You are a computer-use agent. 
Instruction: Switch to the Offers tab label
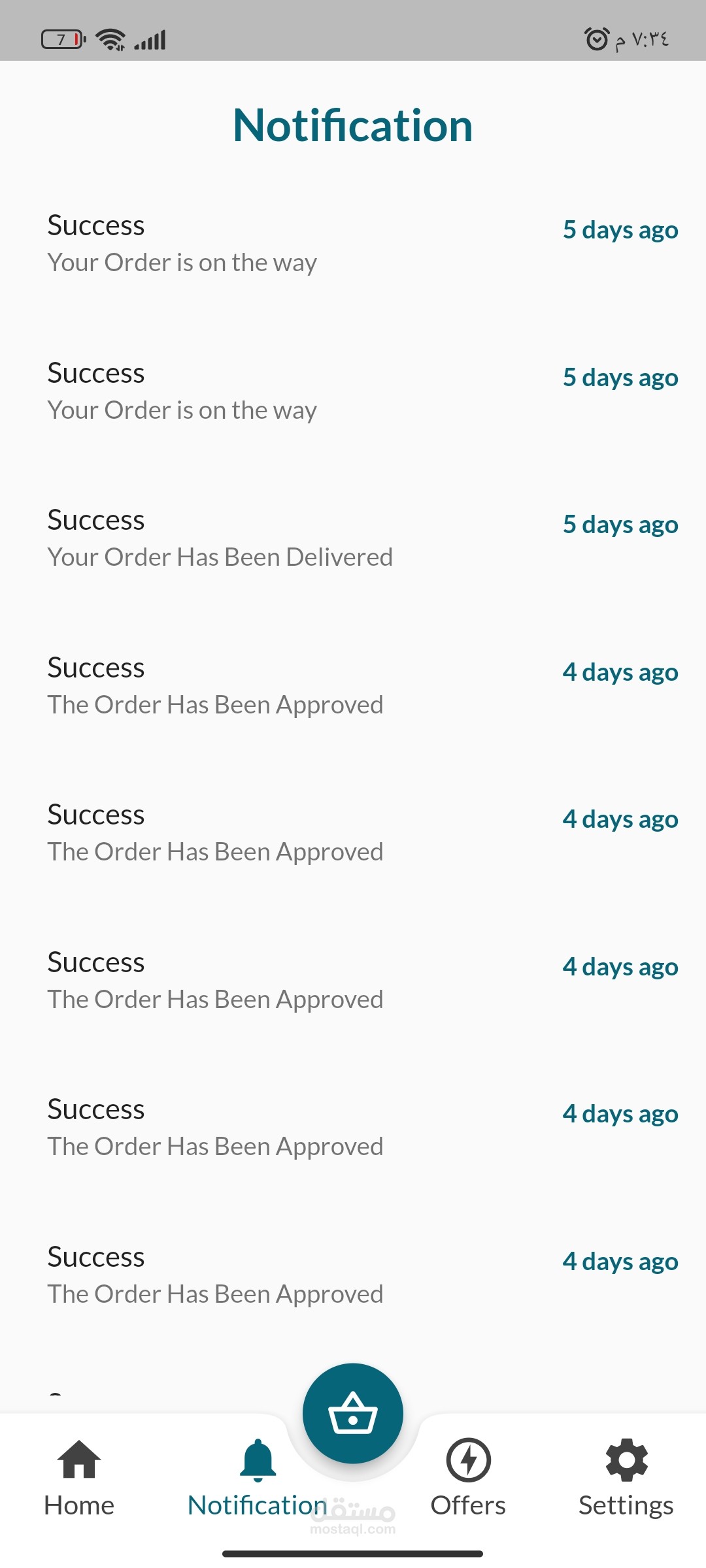pyautogui.click(x=468, y=1505)
